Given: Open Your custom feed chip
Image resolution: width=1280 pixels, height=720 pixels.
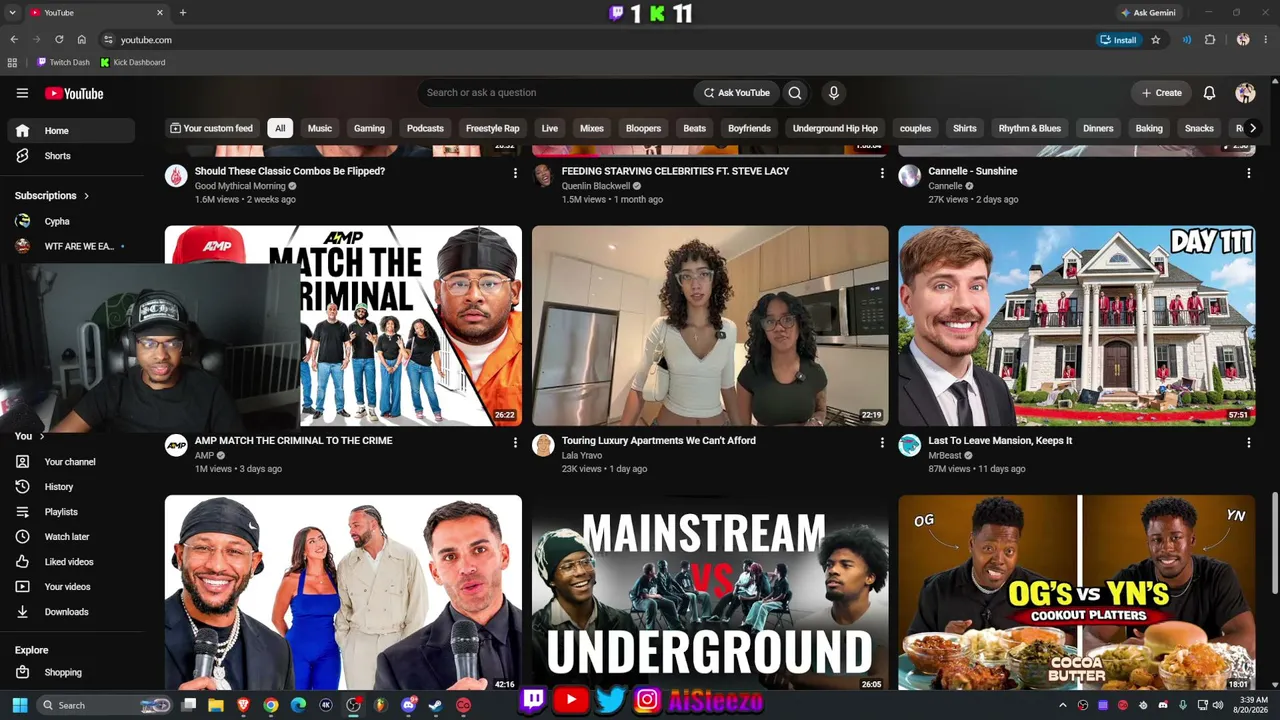Looking at the screenshot, I should point(211,128).
